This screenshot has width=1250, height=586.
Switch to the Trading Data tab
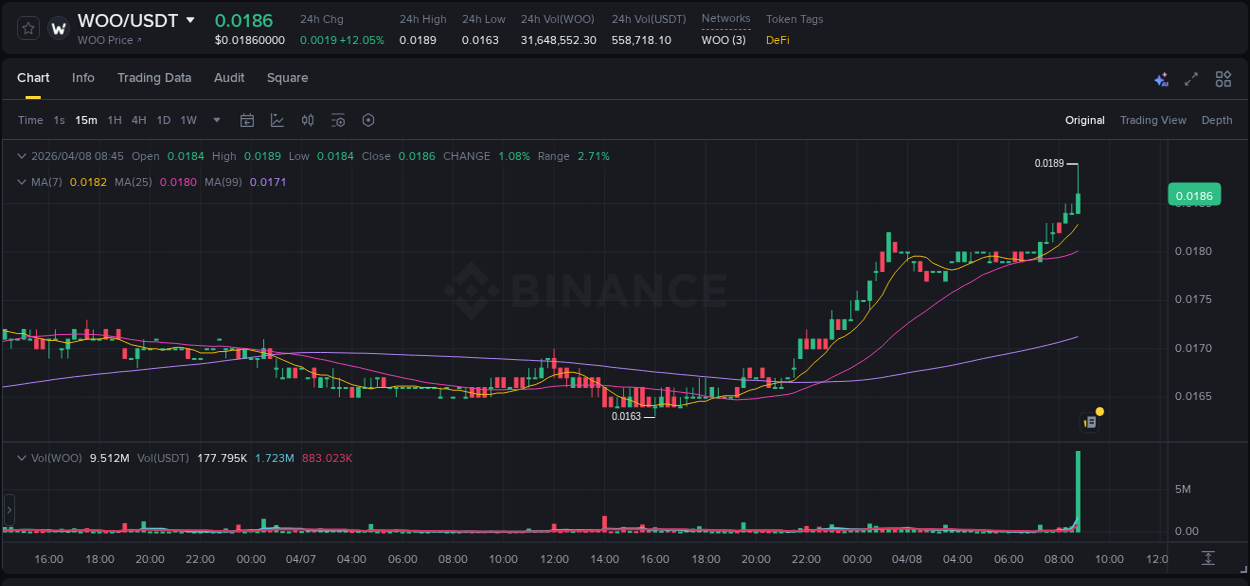154,78
